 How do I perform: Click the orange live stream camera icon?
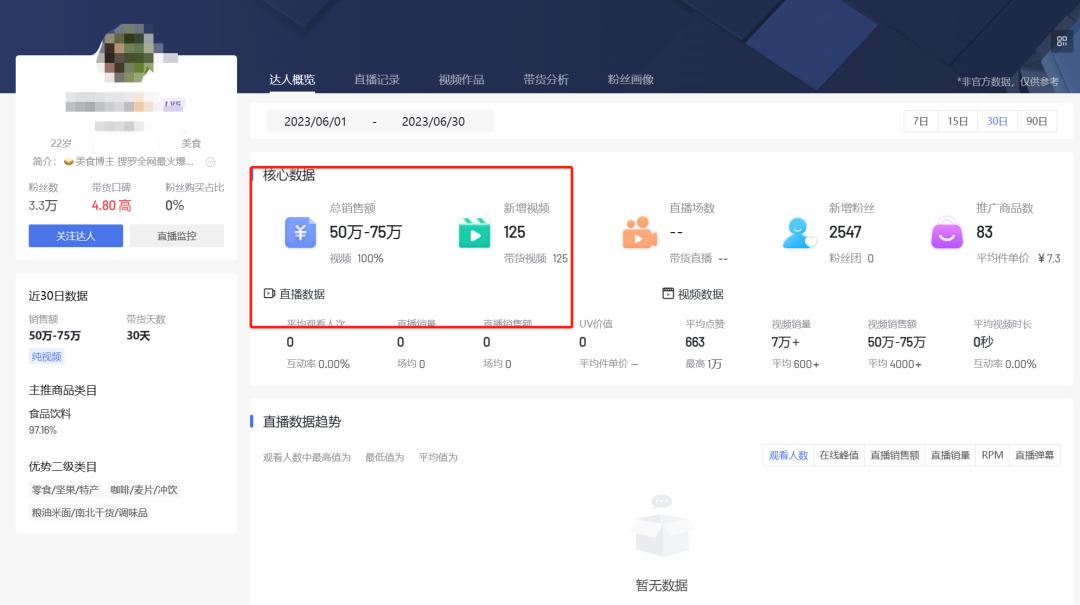point(640,230)
